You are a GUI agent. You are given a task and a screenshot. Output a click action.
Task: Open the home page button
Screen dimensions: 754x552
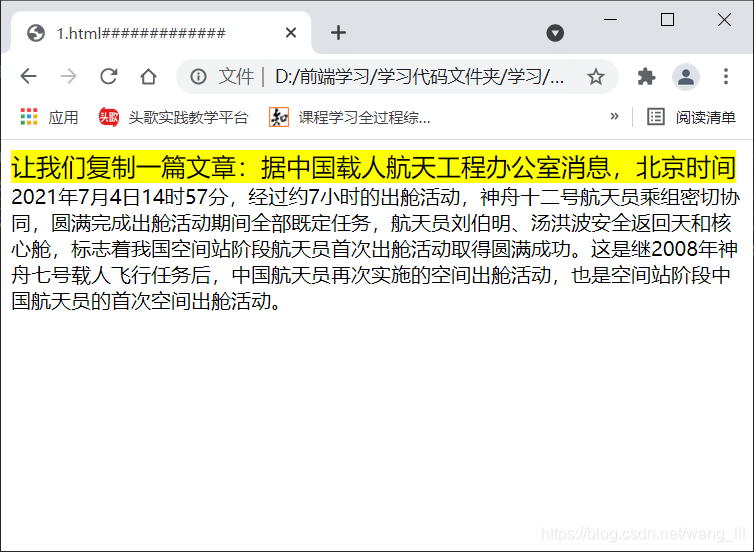point(149,76)
